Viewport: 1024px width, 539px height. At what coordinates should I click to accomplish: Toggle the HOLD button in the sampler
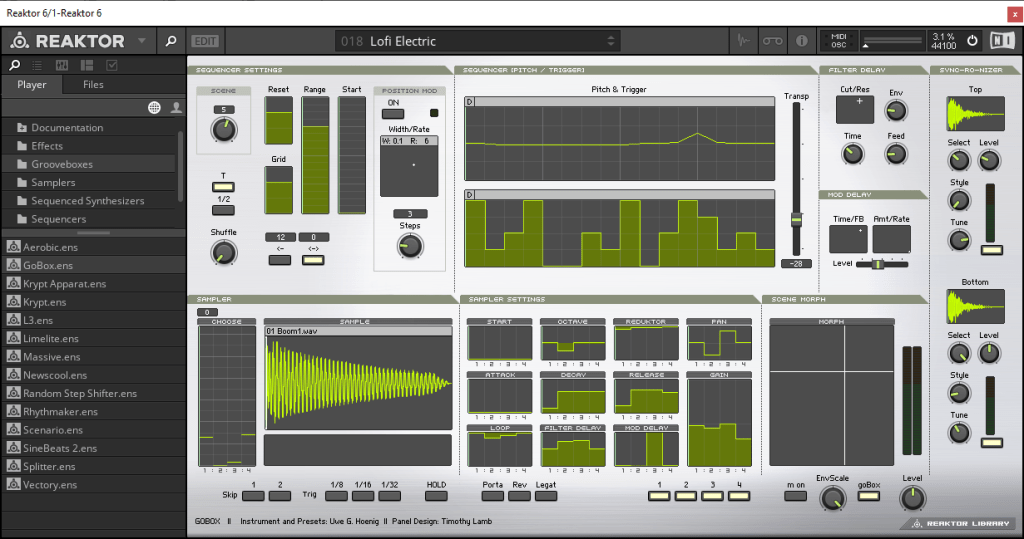click(436, 496)
